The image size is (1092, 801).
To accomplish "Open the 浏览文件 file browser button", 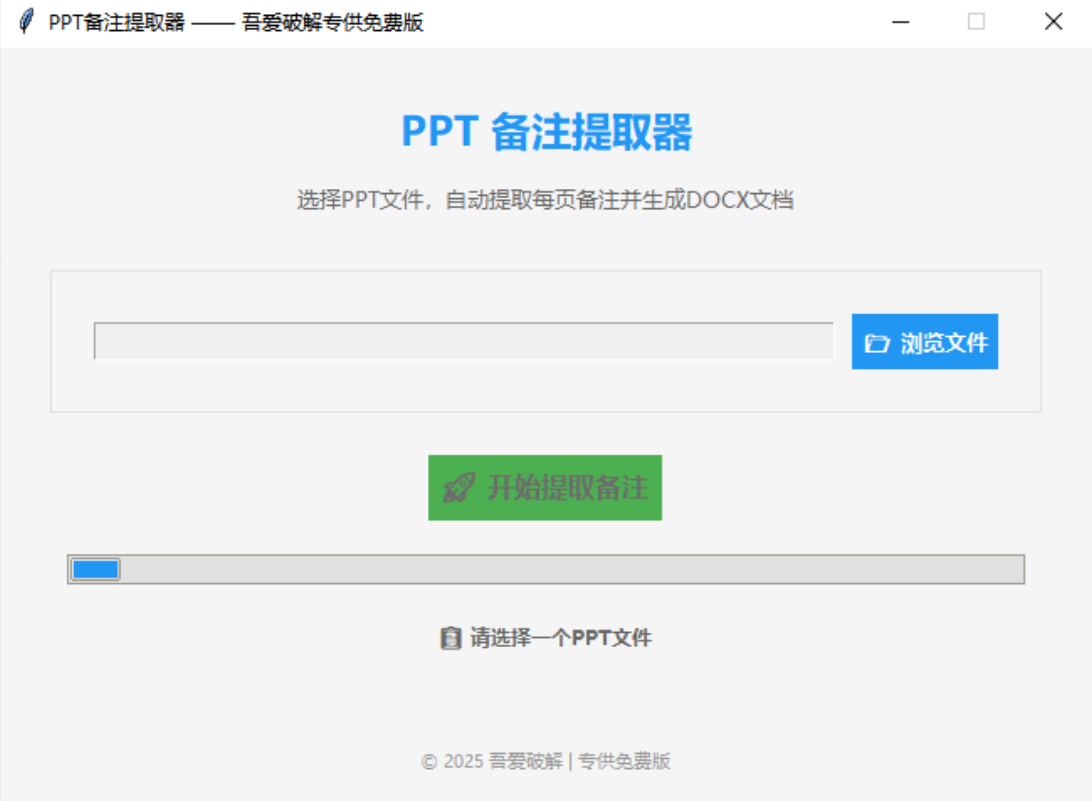I will tap(924, 341).
